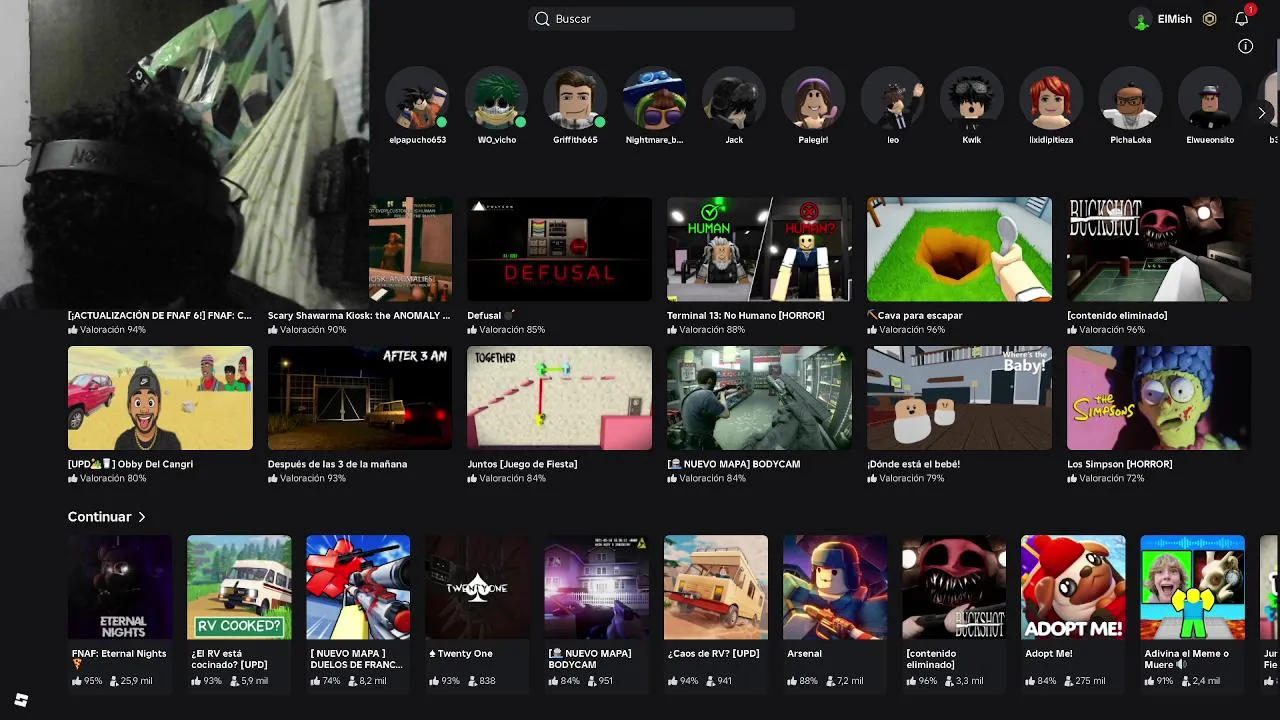Open Twenty One game thumbnail
This screenshot has height=720, width=1280.
click(x=477, y=587)
